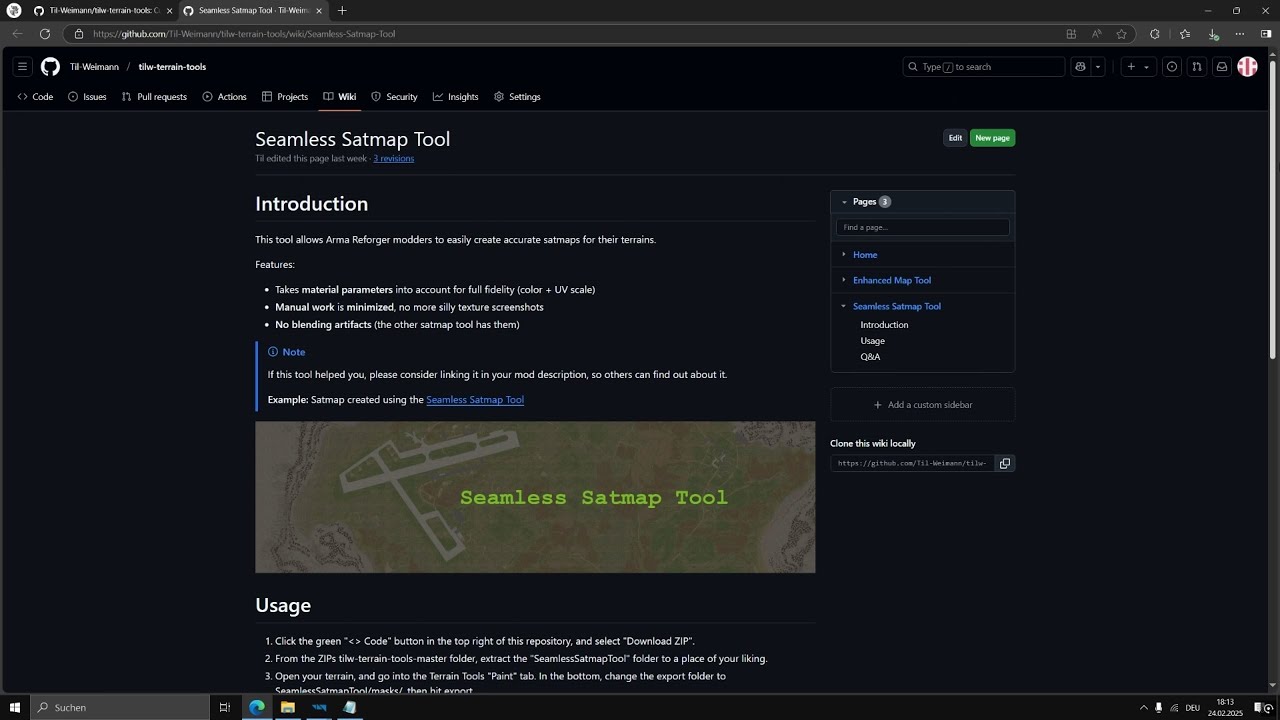Open the browser three-dot settings menu
Screen dimensions: 1280x720
tap(1240, 34)
